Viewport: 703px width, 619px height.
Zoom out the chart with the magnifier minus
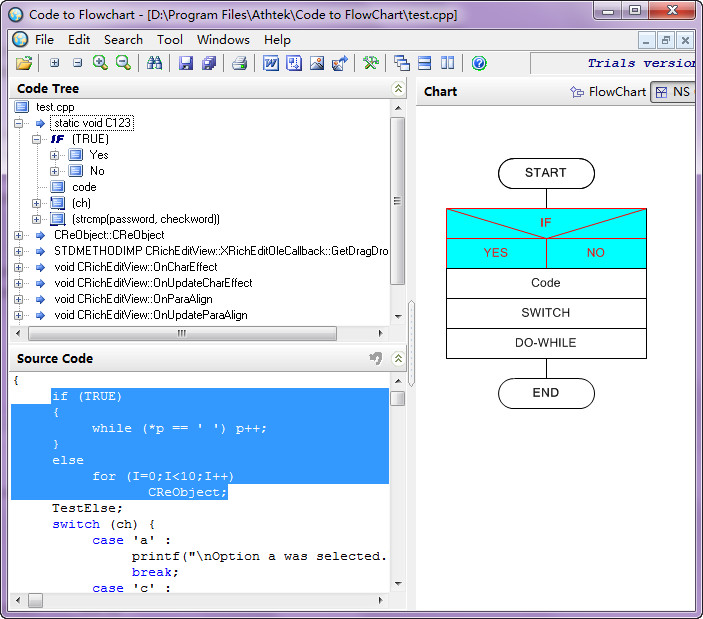(x=123, y=63)
